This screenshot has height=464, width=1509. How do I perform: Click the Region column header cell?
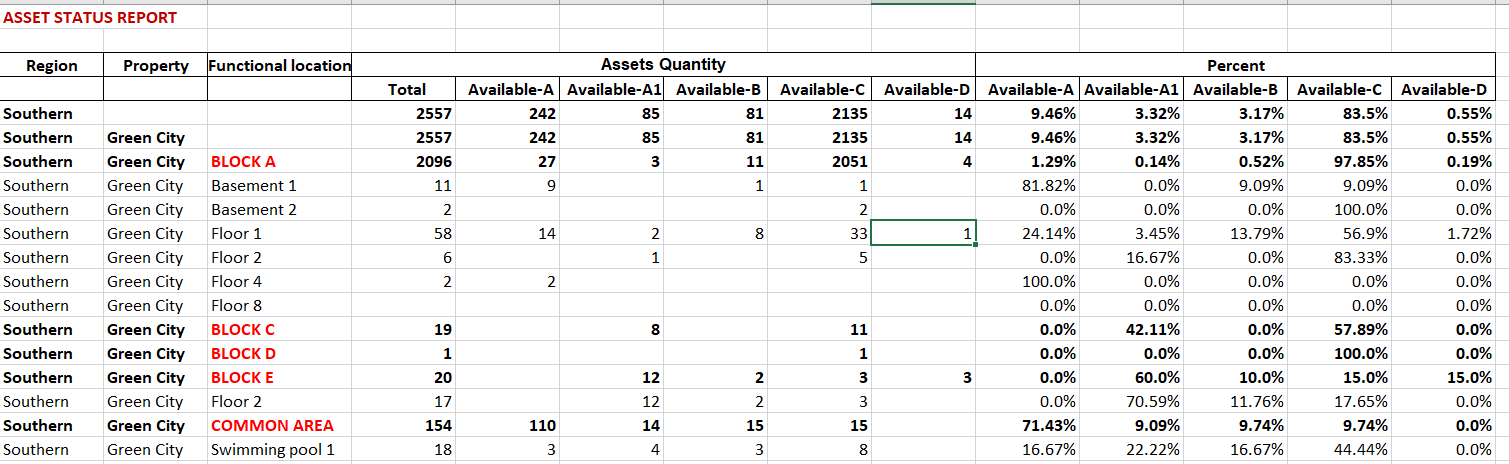[51, 66]
